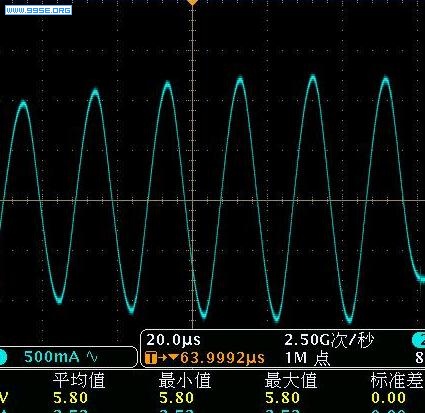
Task: Click the orange down-triangle trigger delay indicator
Action: pyautogui.click(x=174, y=357)
